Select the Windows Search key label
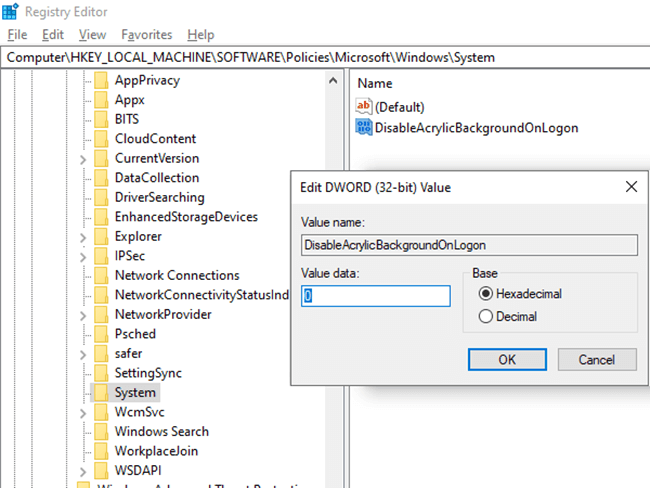This screenshot has width=650, height=488. click(162, 431)
